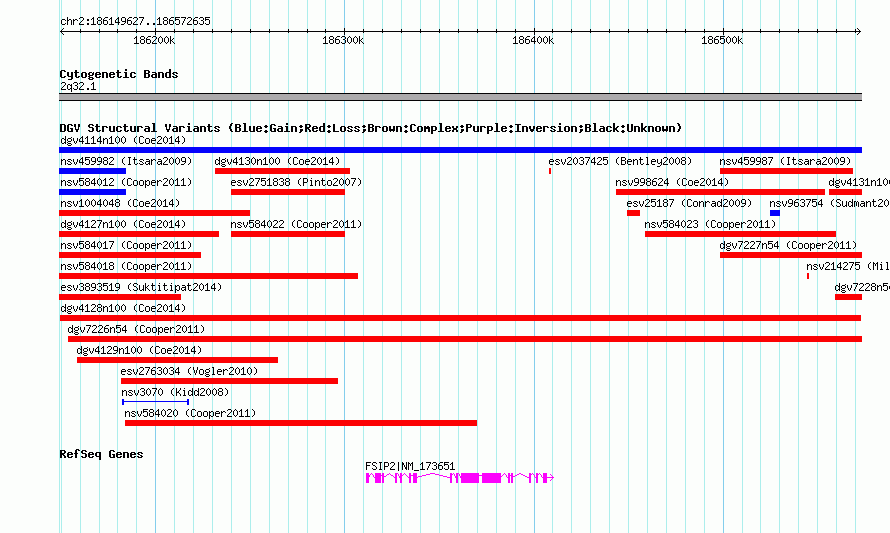The height and width of the screenshot is (533, 890).
Task: Click the red bar under nsv584022
Action: (x=288, y=234)
